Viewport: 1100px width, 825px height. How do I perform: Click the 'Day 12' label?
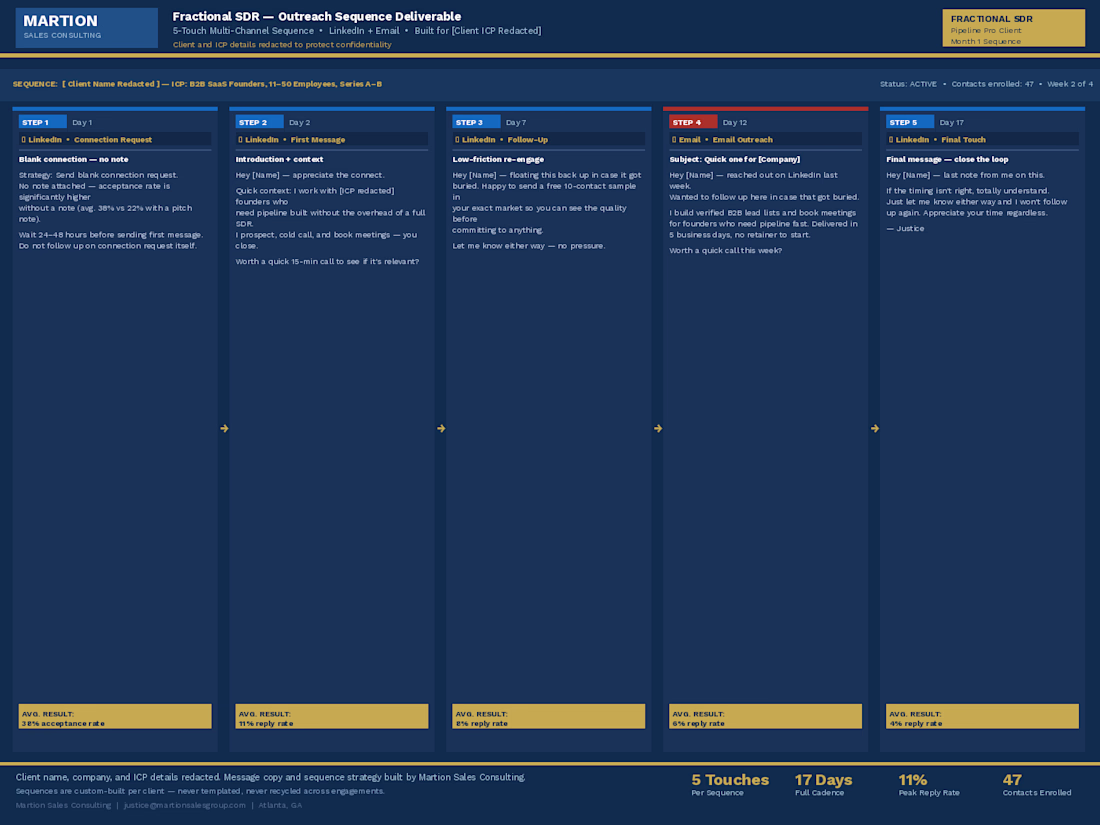click(735, 122)
